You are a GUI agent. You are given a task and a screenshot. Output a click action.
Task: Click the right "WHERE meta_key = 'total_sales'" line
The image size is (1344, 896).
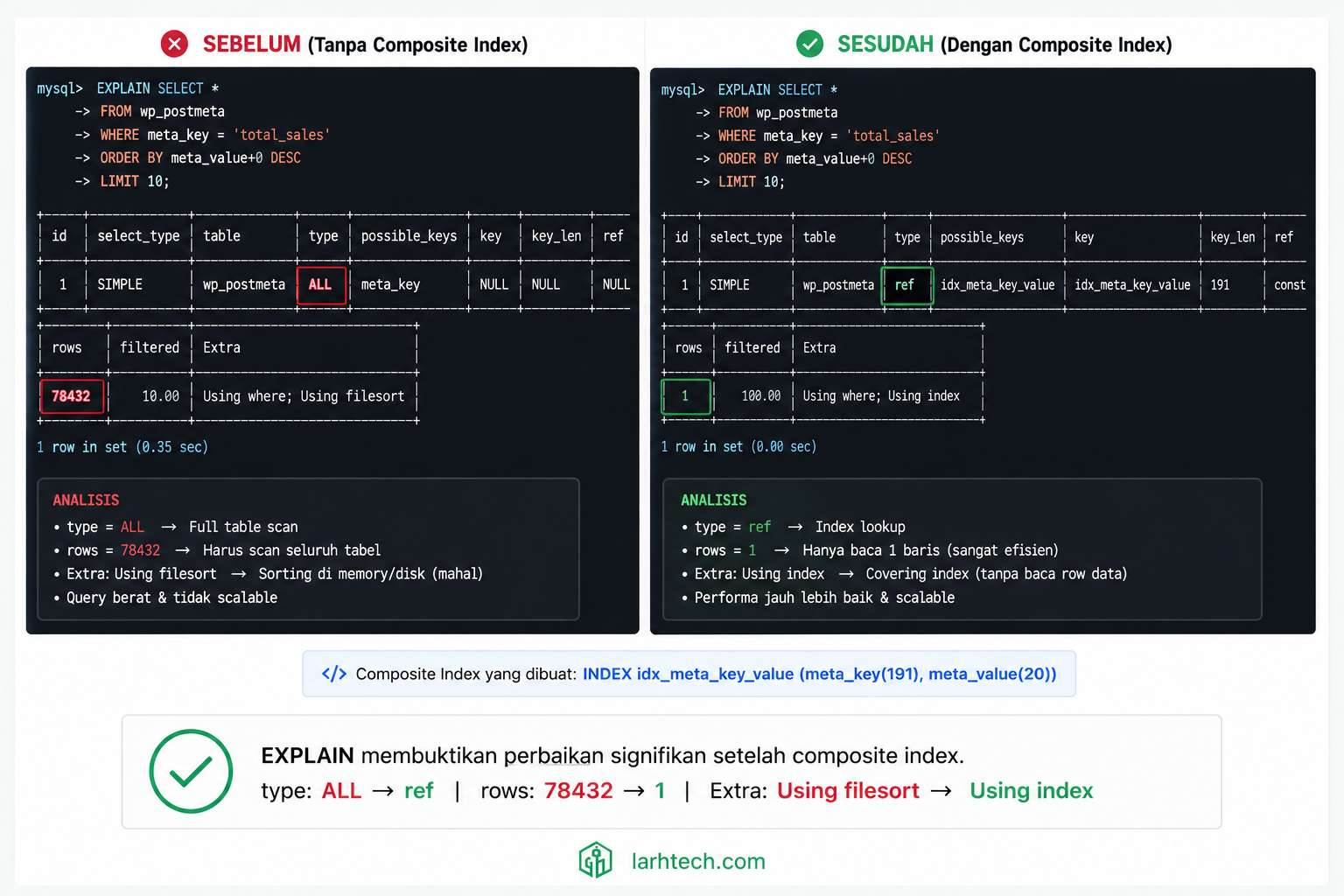point(829,136)
